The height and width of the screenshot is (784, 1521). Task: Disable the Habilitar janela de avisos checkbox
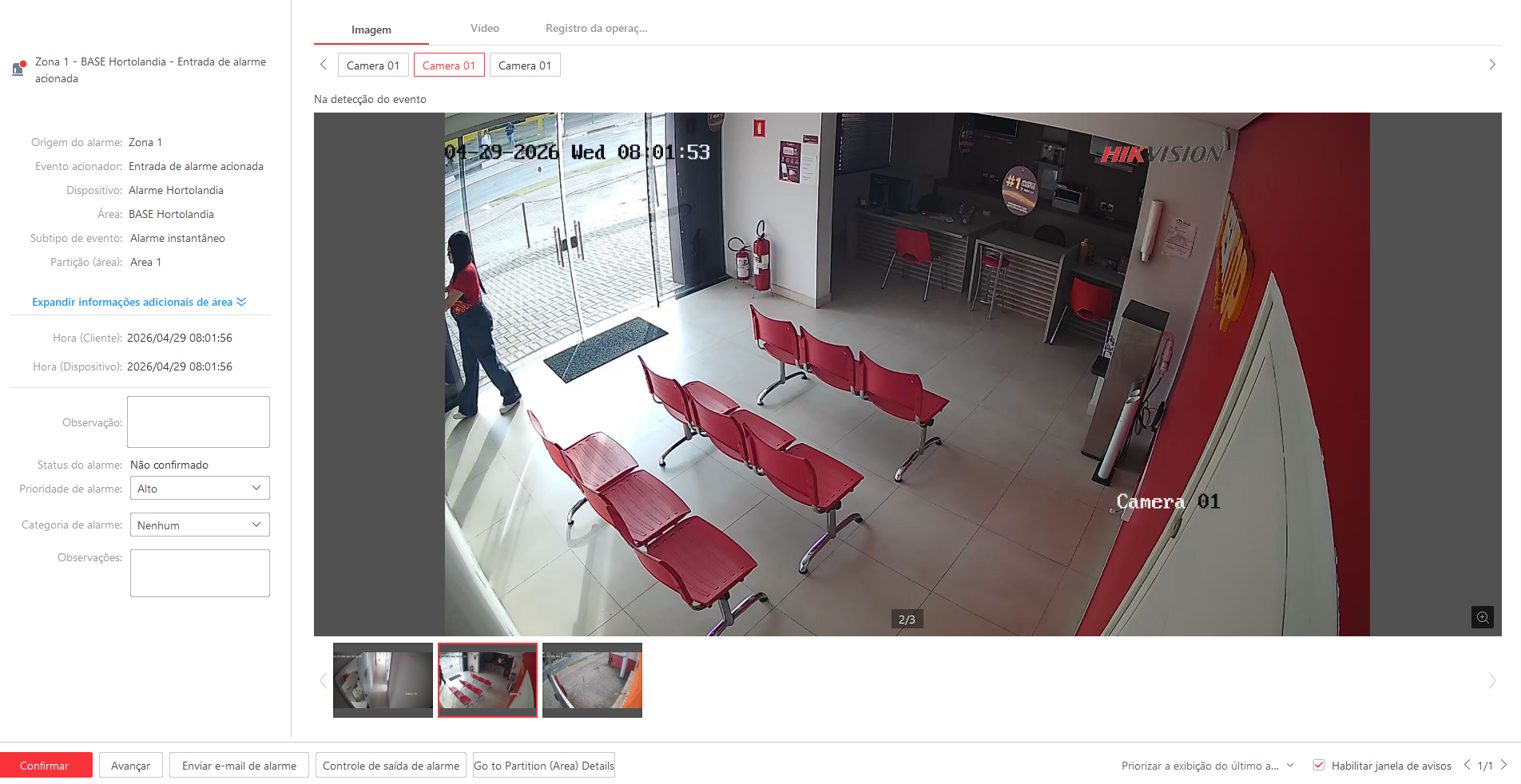pos(1319,765)
